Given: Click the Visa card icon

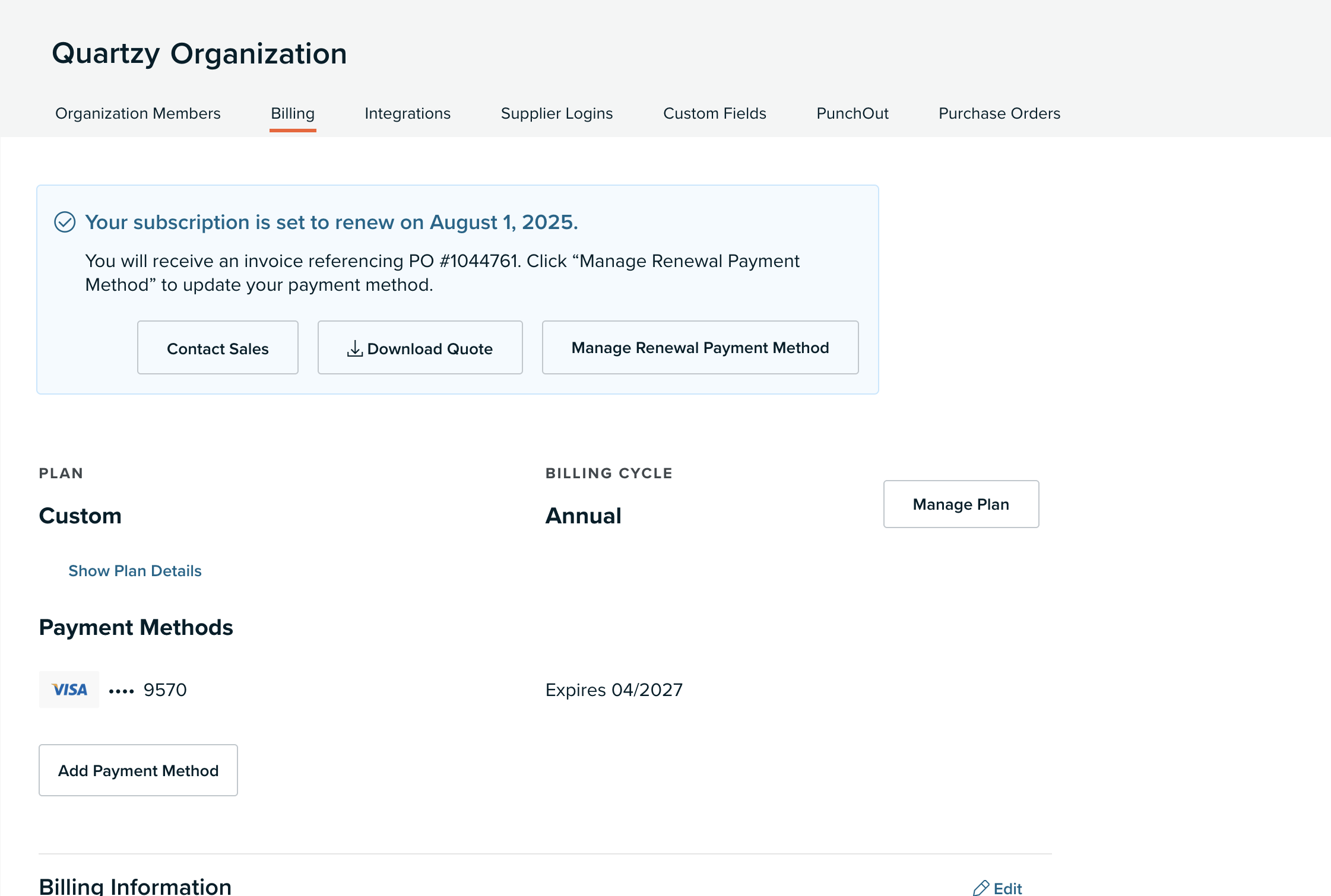Looking at the screenshot, I should (69, 689).
